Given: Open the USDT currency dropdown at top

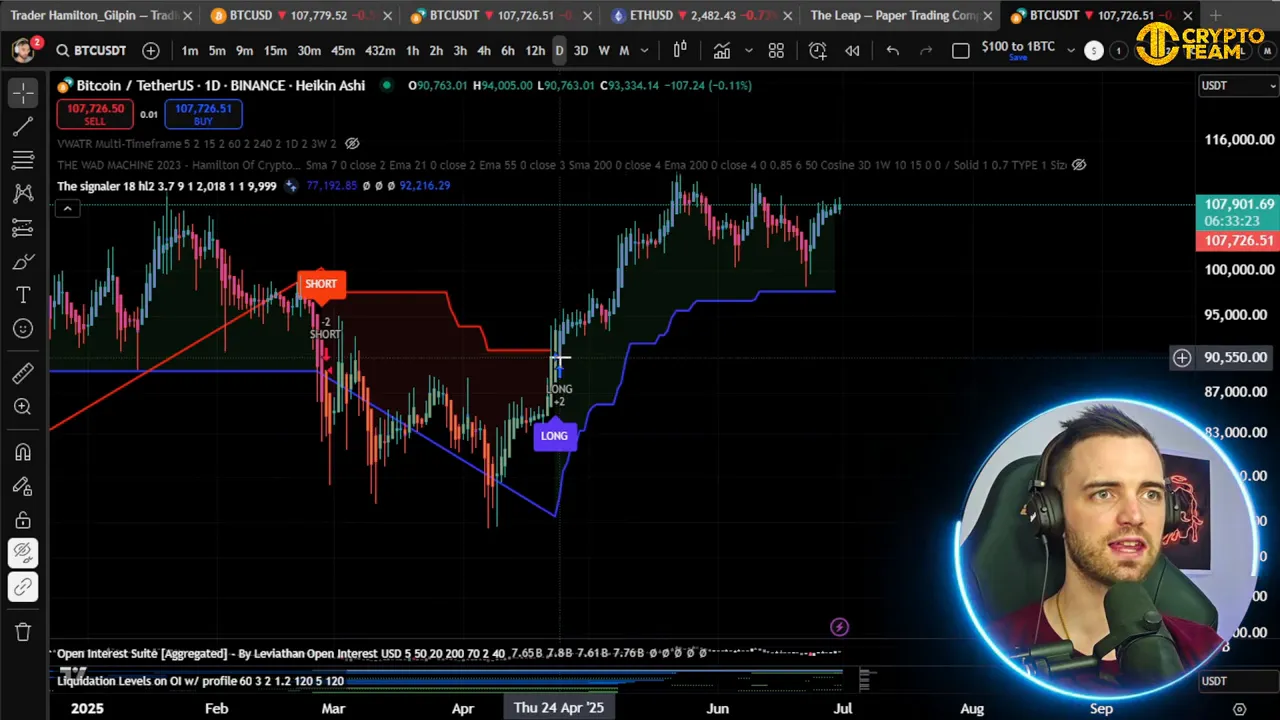Looking at the screenshot, I should coord(1237,85).
